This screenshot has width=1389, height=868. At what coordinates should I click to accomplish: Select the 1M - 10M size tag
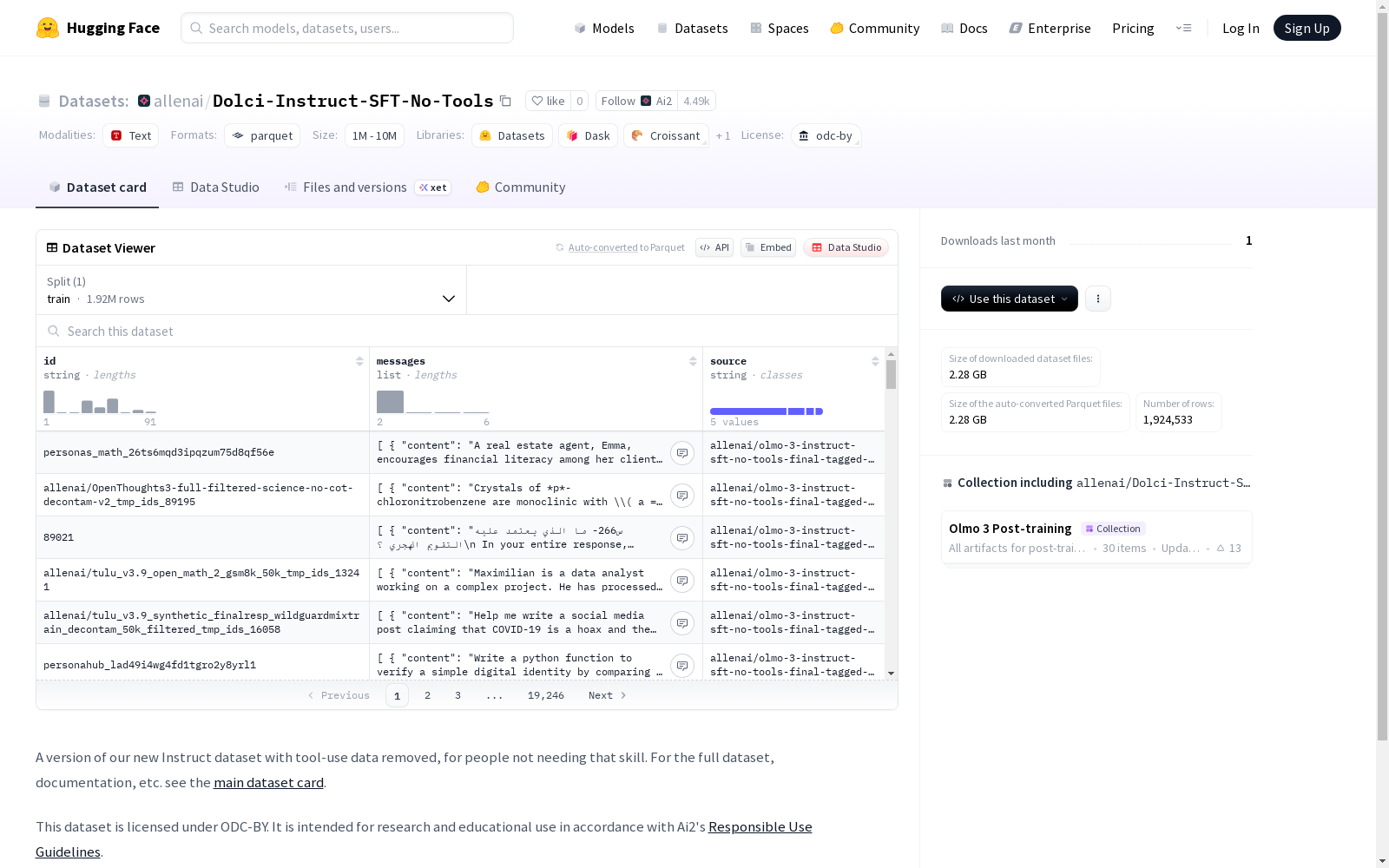(x=374, y=135)
